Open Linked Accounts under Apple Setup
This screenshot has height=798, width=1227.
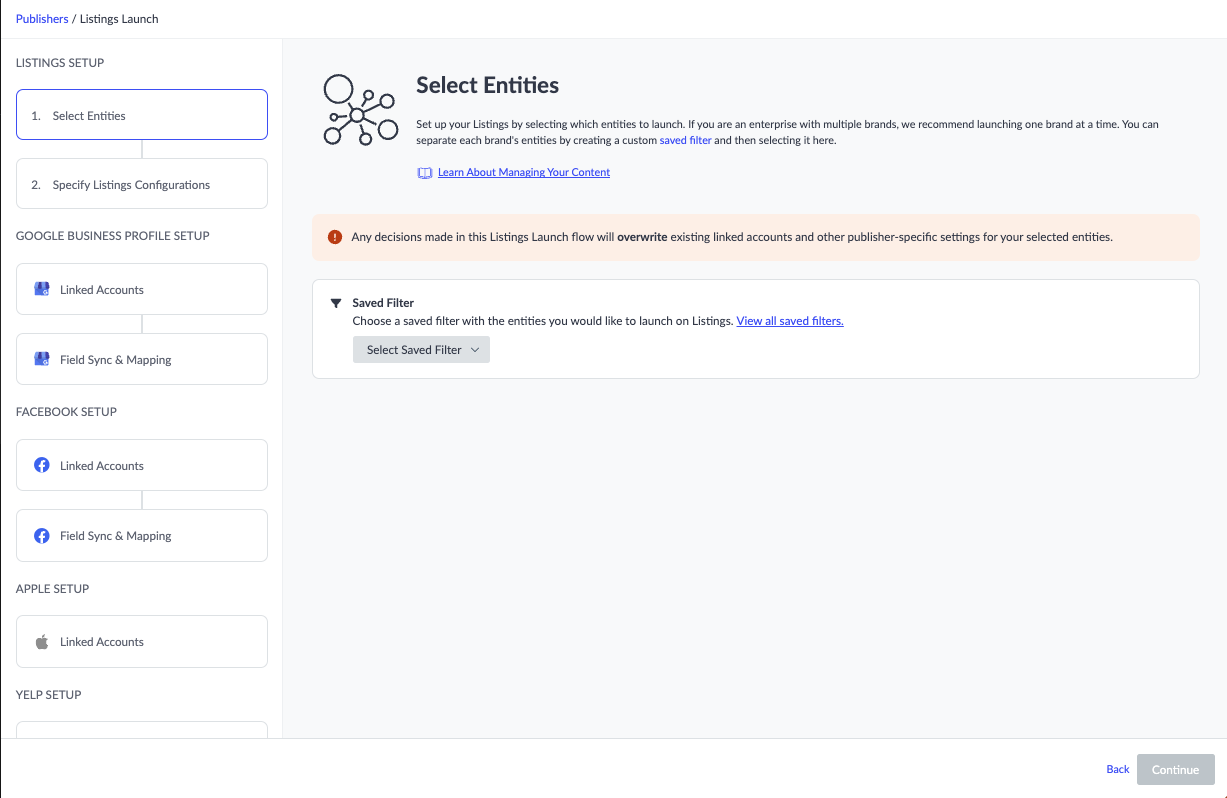[142, 641]
